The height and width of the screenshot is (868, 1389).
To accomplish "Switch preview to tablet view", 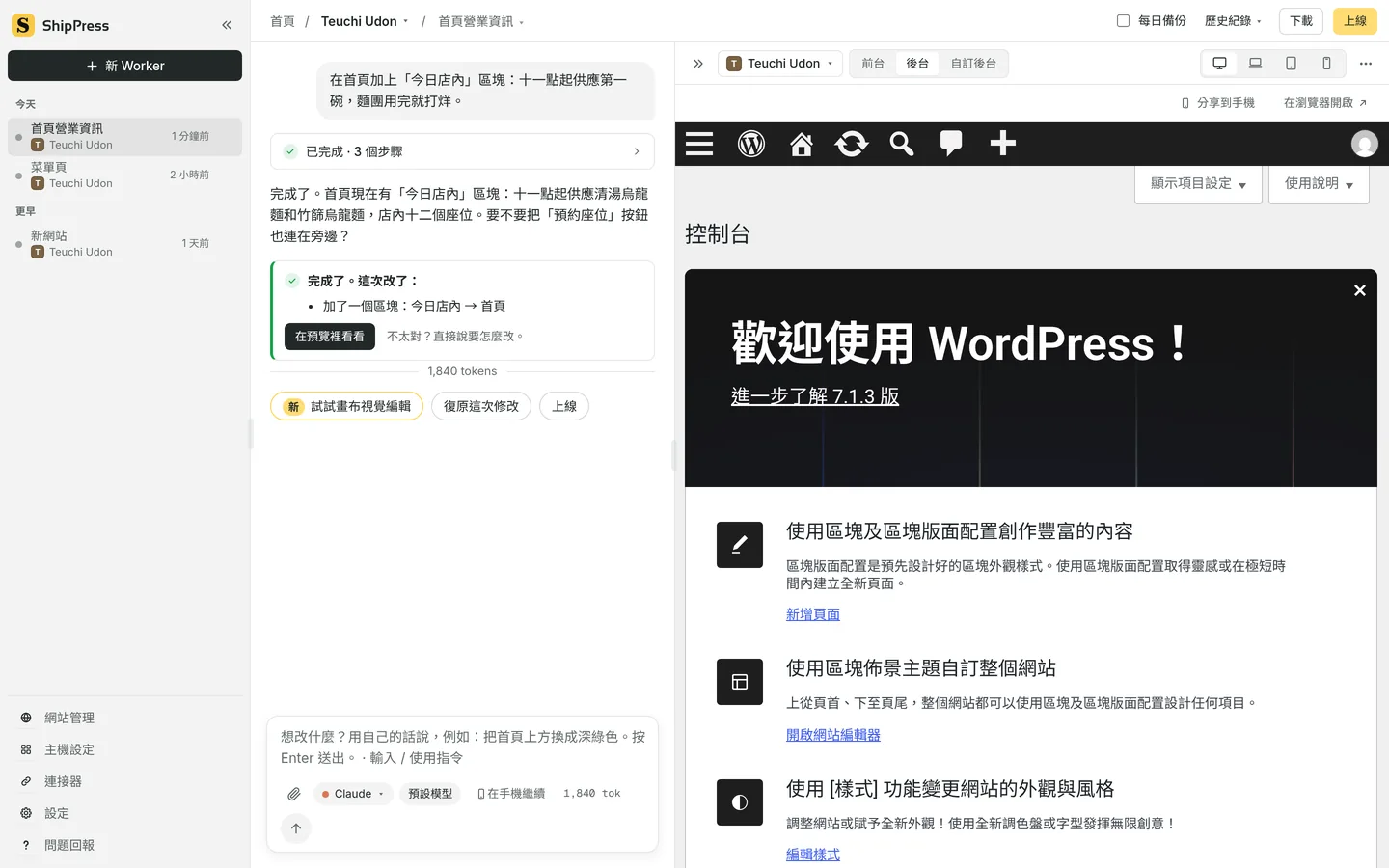I will (1291, 64).
